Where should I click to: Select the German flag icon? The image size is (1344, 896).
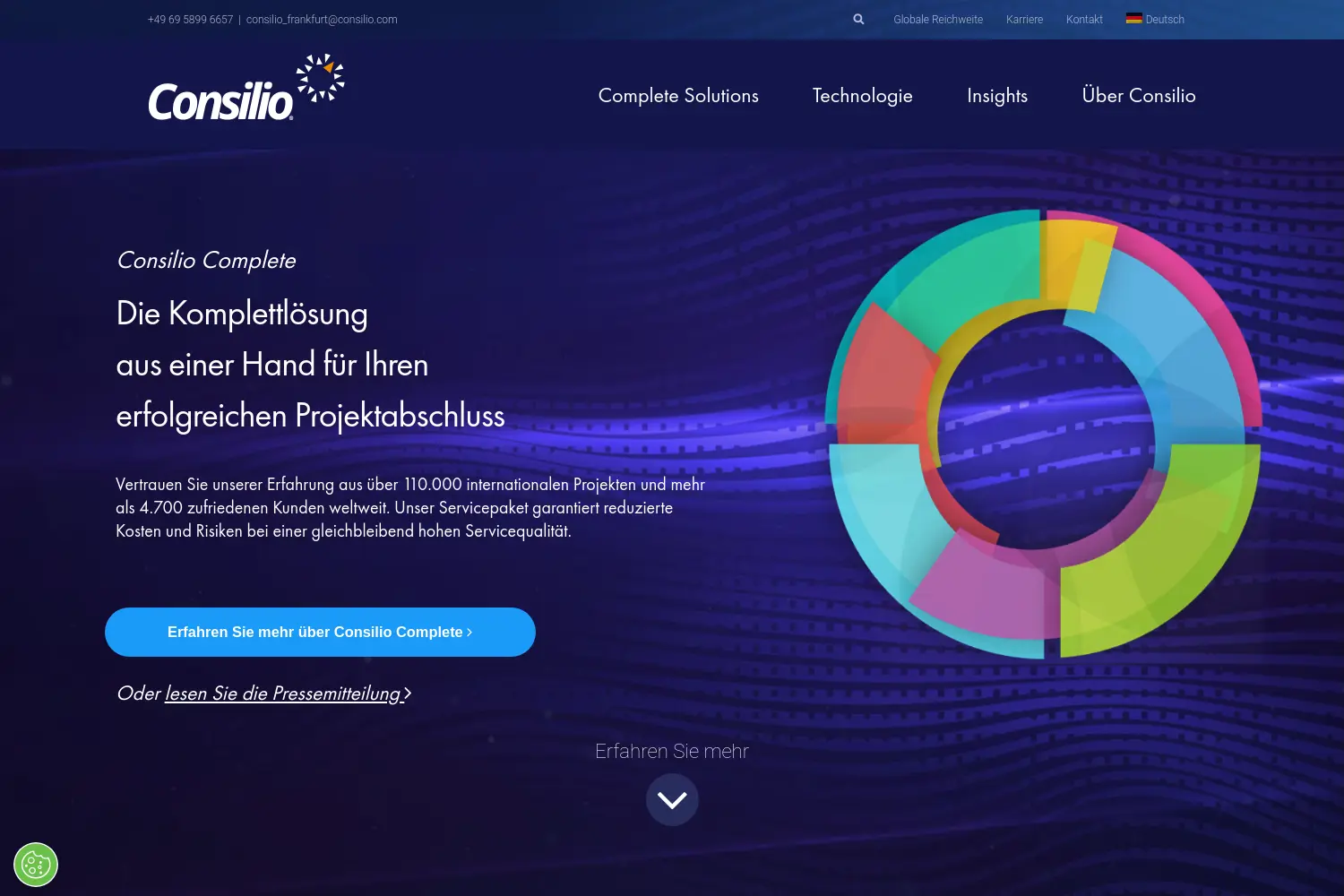tap(1133, 19)
